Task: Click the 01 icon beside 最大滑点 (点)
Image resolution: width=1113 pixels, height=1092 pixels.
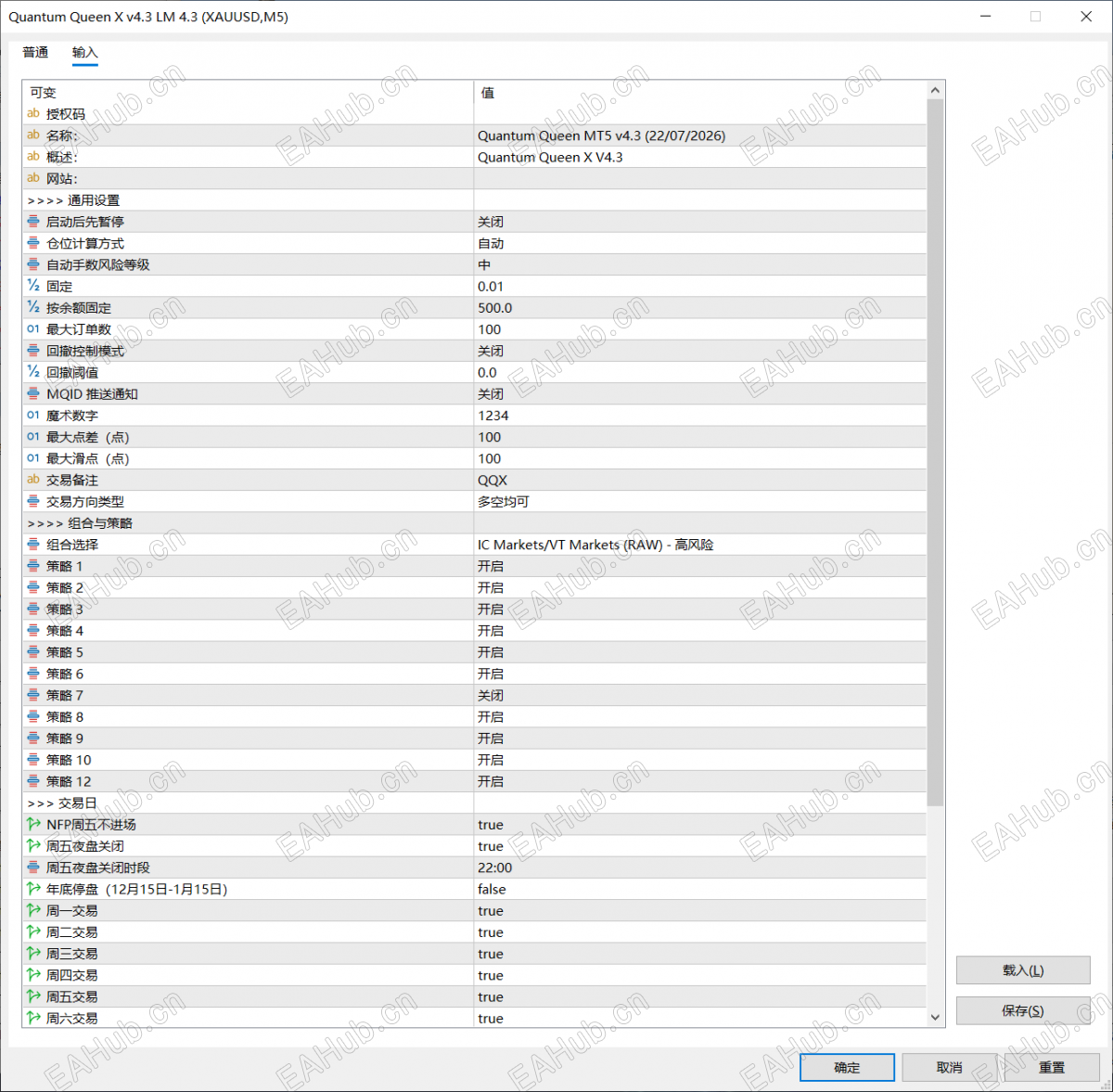Action: pyautogui.click(x=33, y=457)
